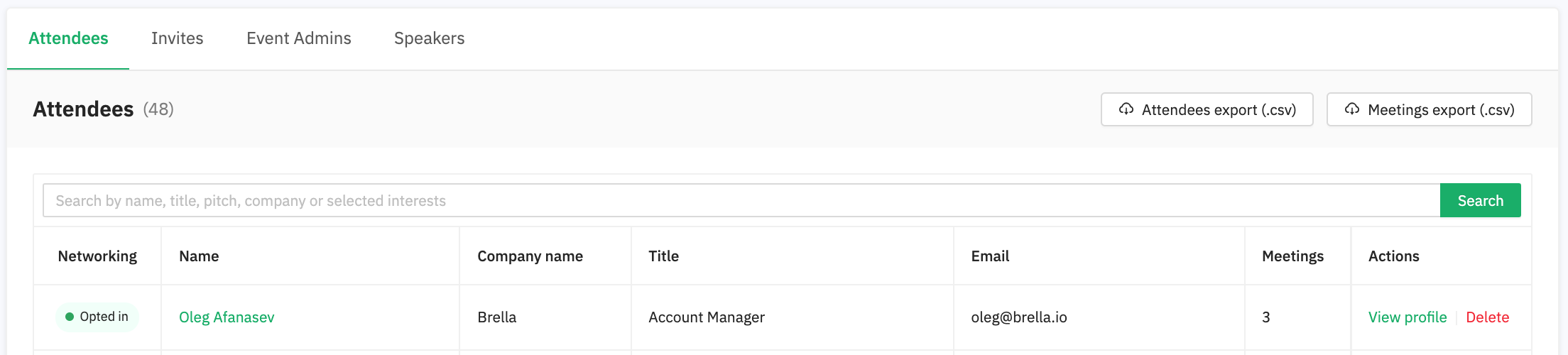Click the Name column header
1568x355 pixels.
(x=199, y=256)
